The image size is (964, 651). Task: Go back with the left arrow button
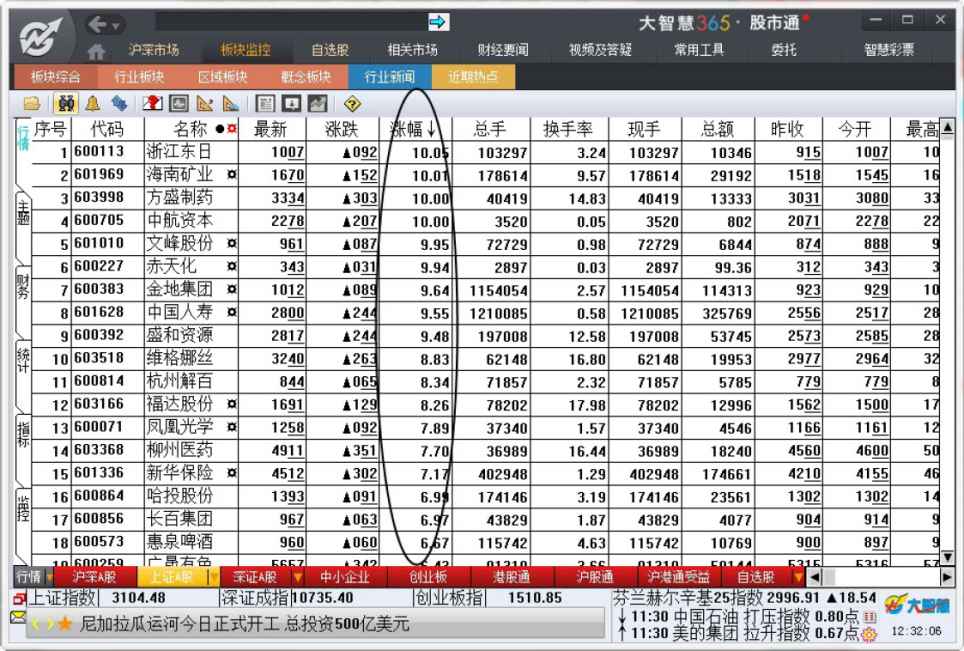(97, 25)
